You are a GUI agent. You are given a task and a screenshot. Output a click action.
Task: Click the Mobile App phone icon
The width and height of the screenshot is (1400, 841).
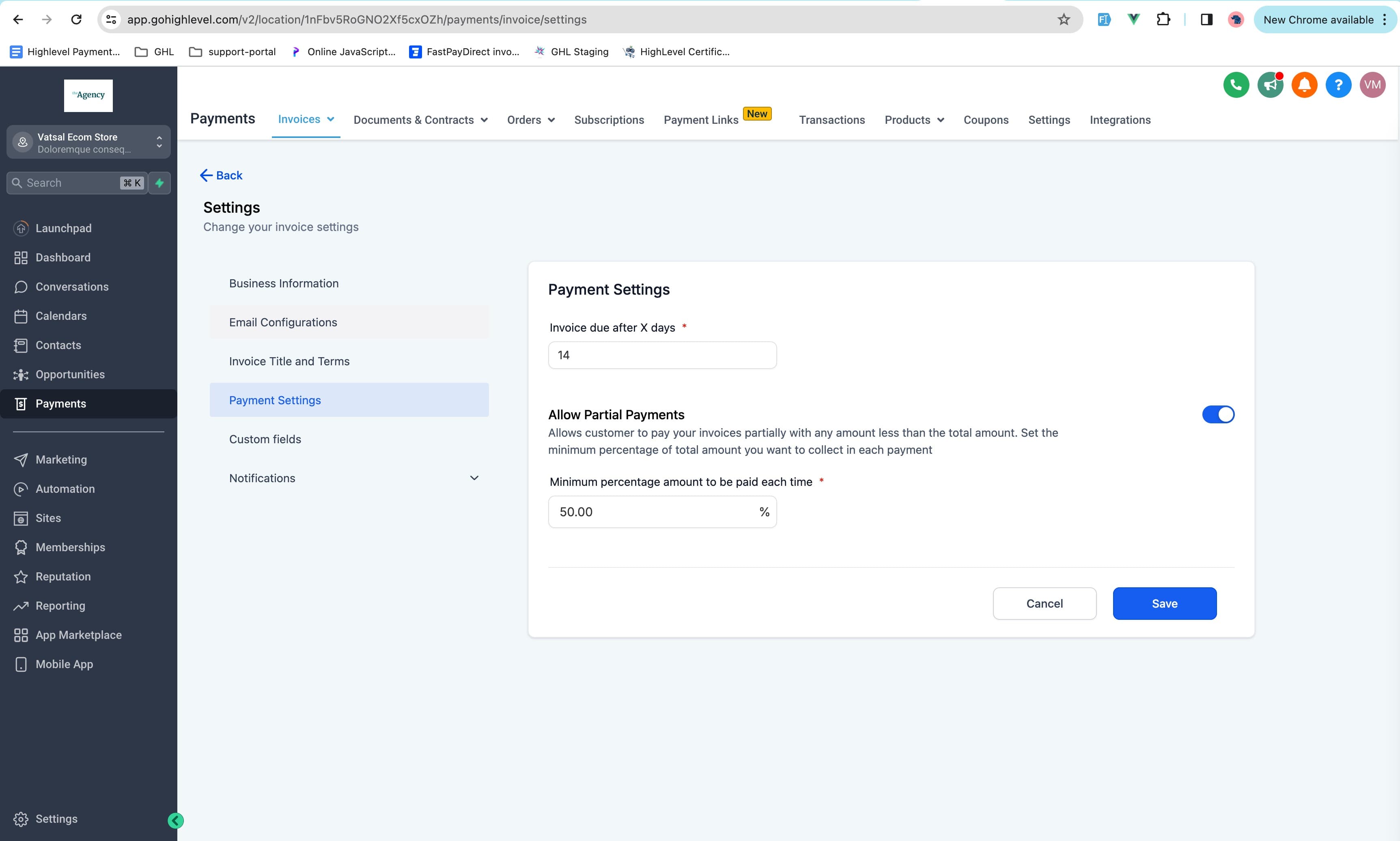(x=21, y=664)
